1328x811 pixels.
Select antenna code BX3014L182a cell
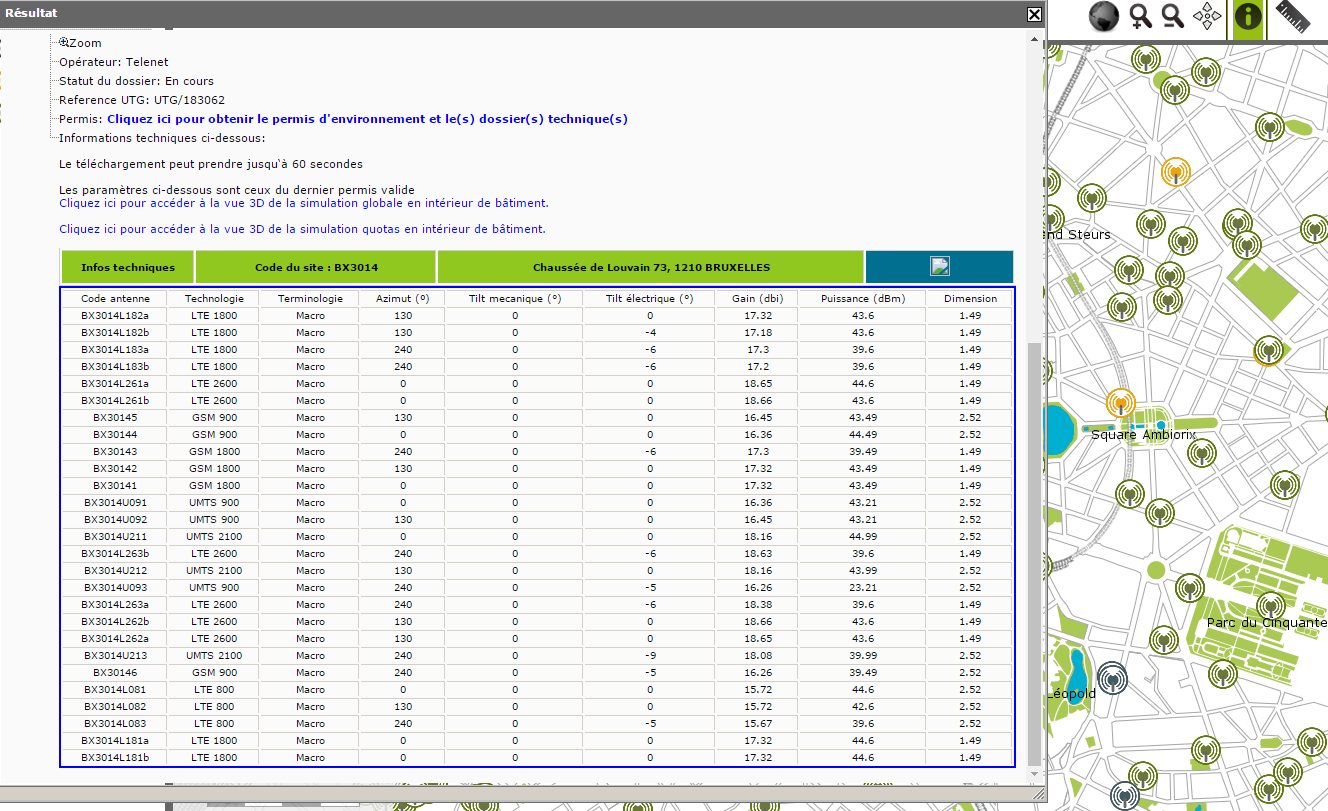click(115, 315)
